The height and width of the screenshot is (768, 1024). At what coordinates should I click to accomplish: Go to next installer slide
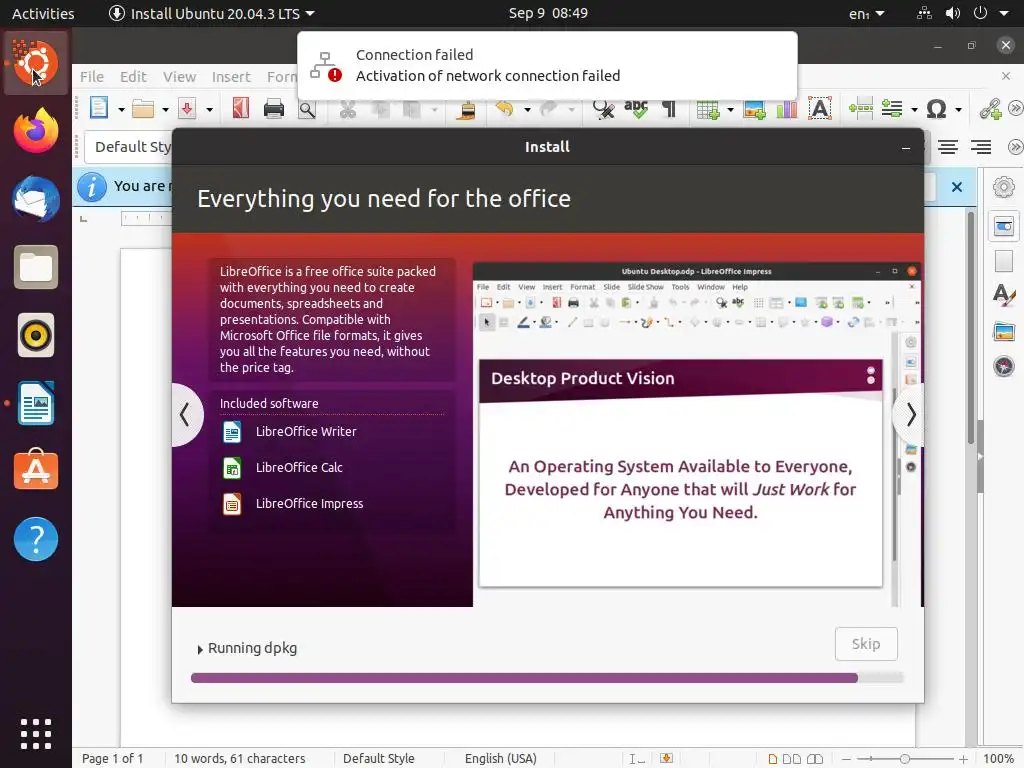point(910,414)
